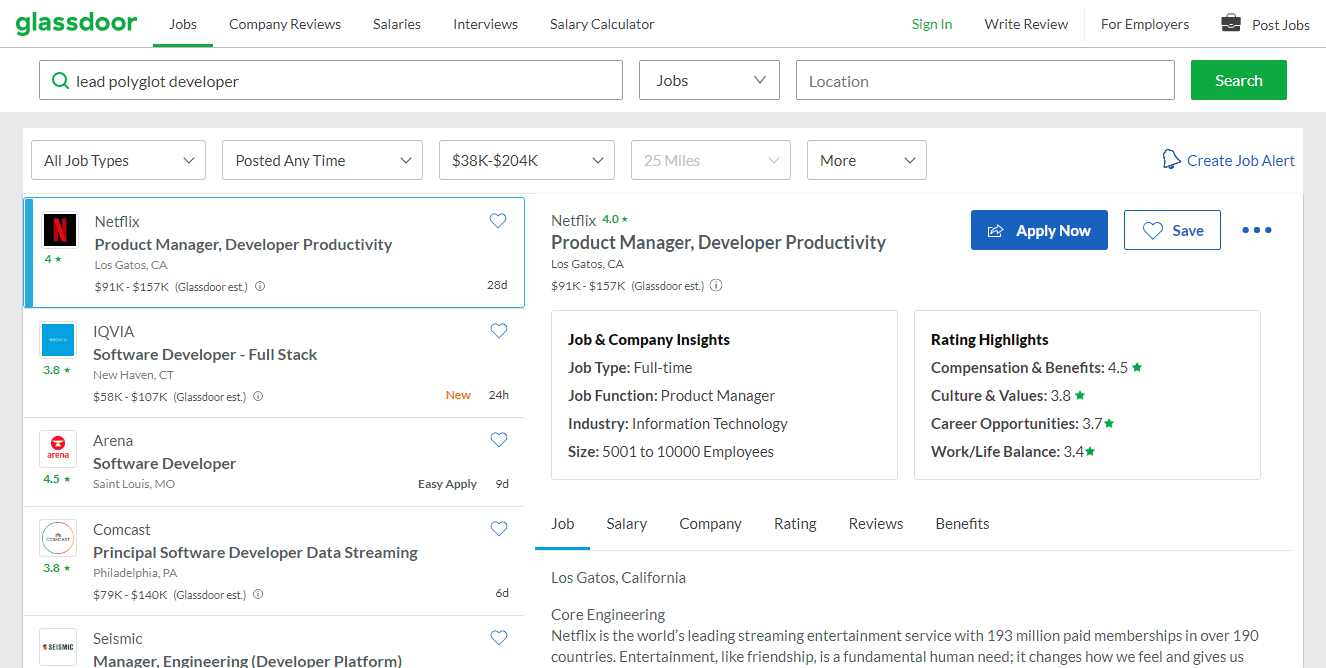The width and height of the screenshot is (1326, 668).
Task: Open the Software Developer - Full Stack listing
Action: click(205, 354)
